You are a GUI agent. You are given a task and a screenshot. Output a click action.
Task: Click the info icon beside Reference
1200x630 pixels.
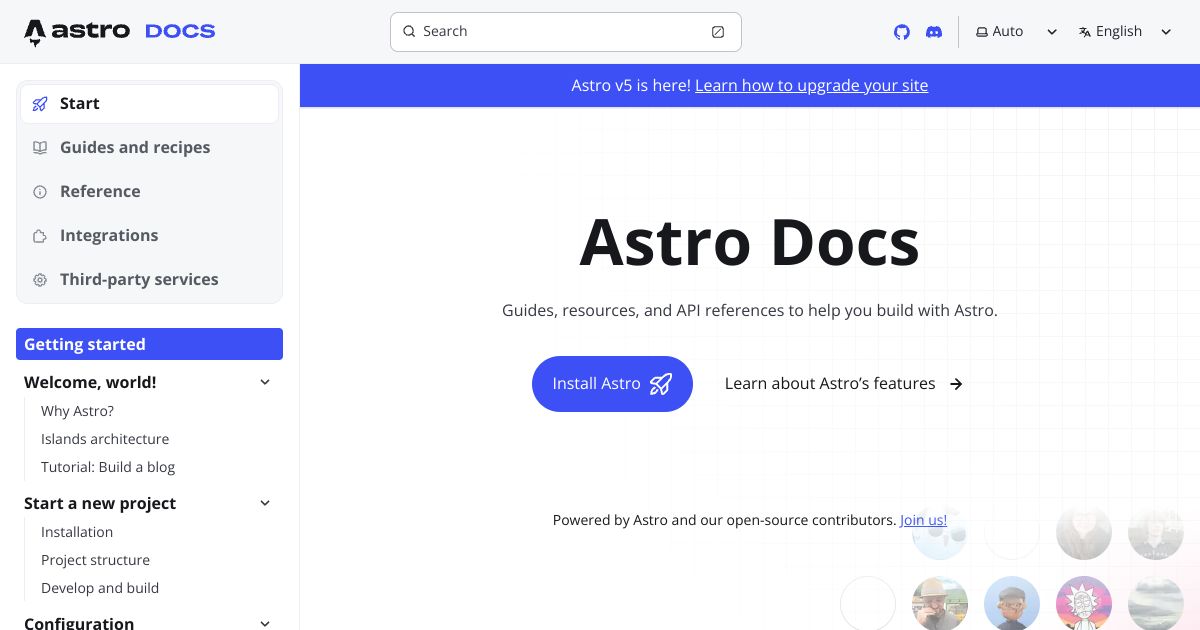tap(40, 192)
